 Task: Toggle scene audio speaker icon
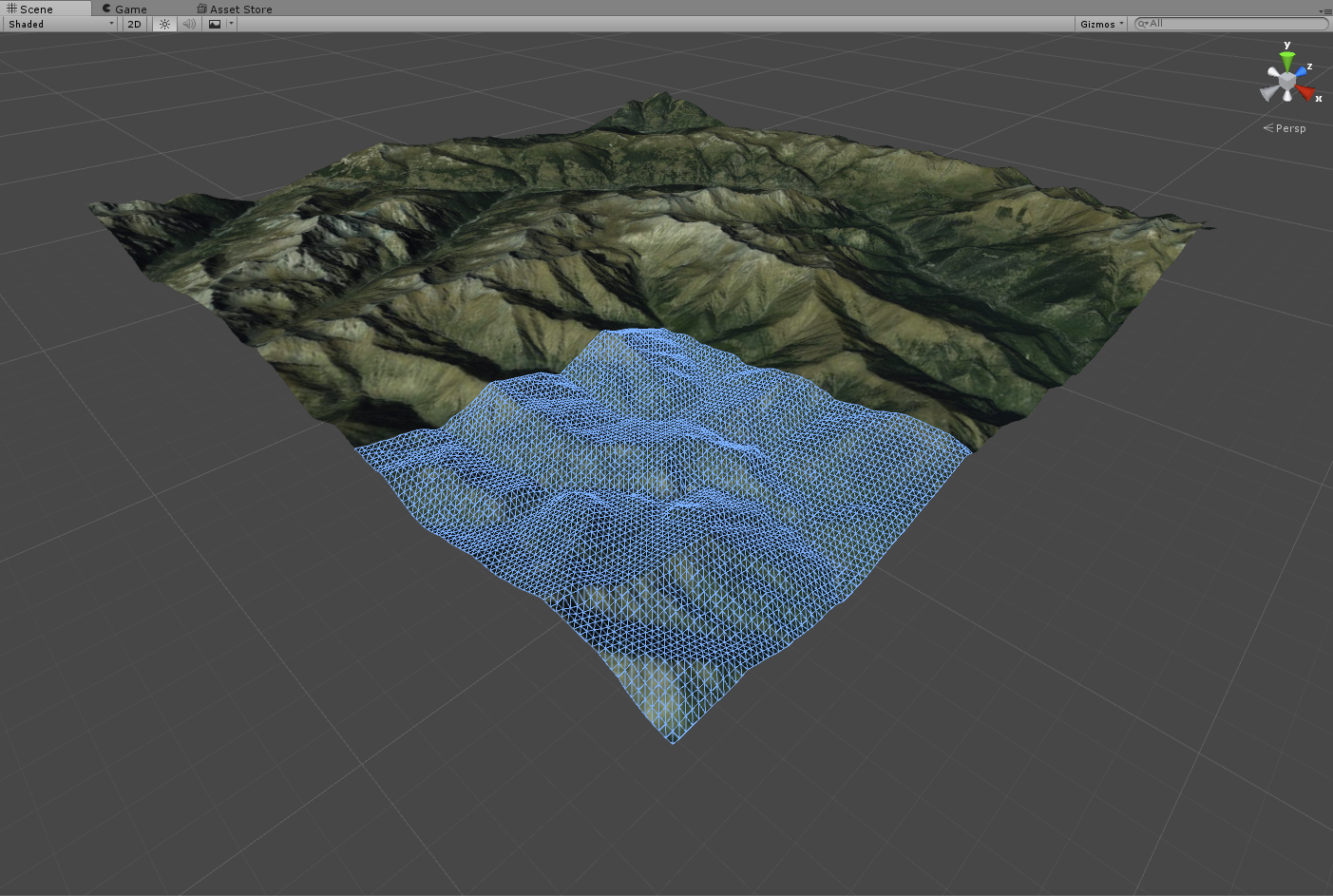(x=189, y=24)
